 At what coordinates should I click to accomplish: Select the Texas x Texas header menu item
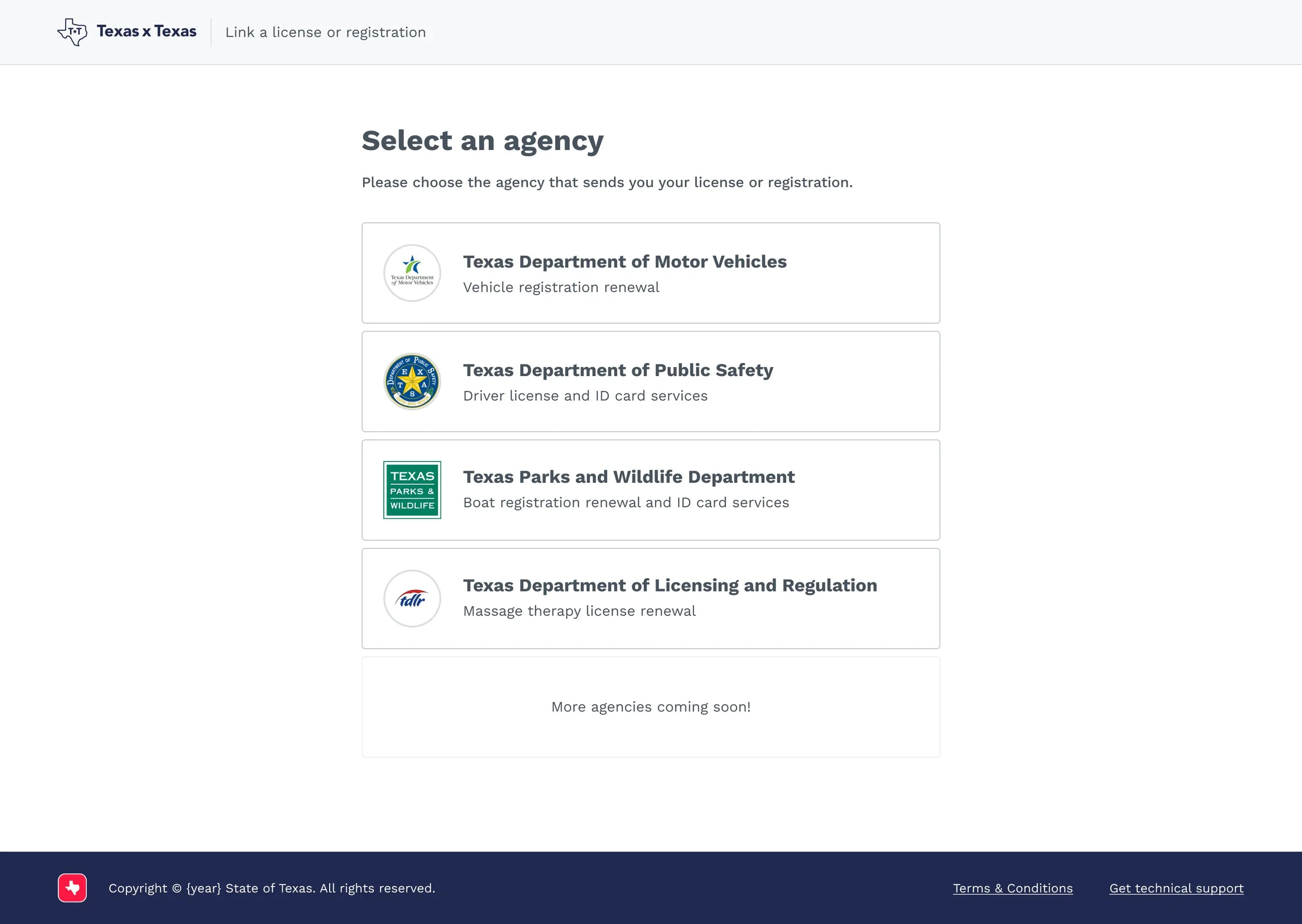(146, 31)
